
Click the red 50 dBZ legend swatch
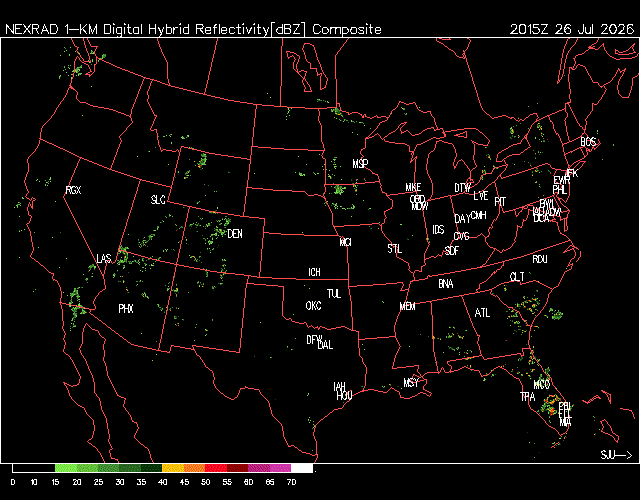(x=216, y=468)
